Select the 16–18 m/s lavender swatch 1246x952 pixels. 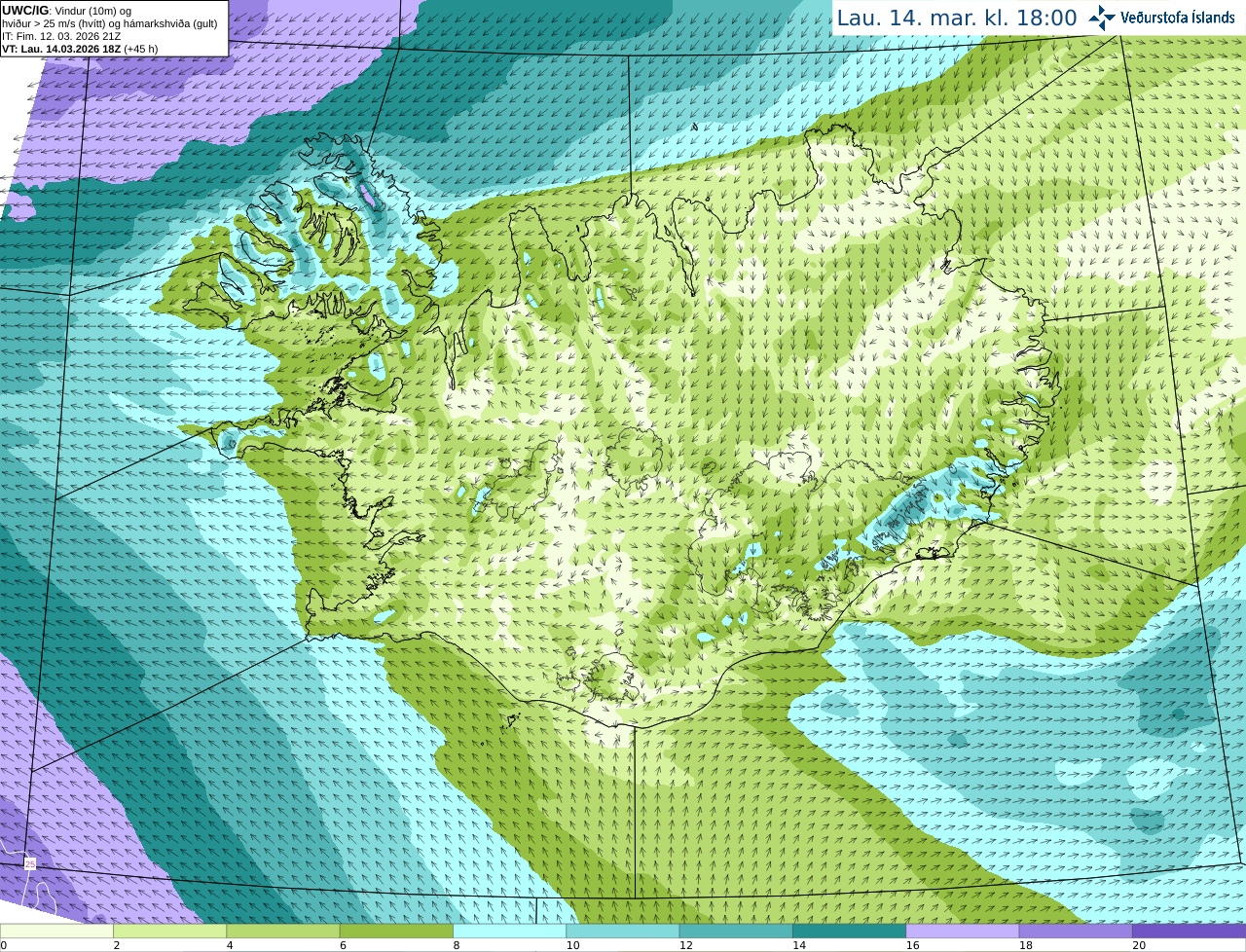tap(963, 931)
